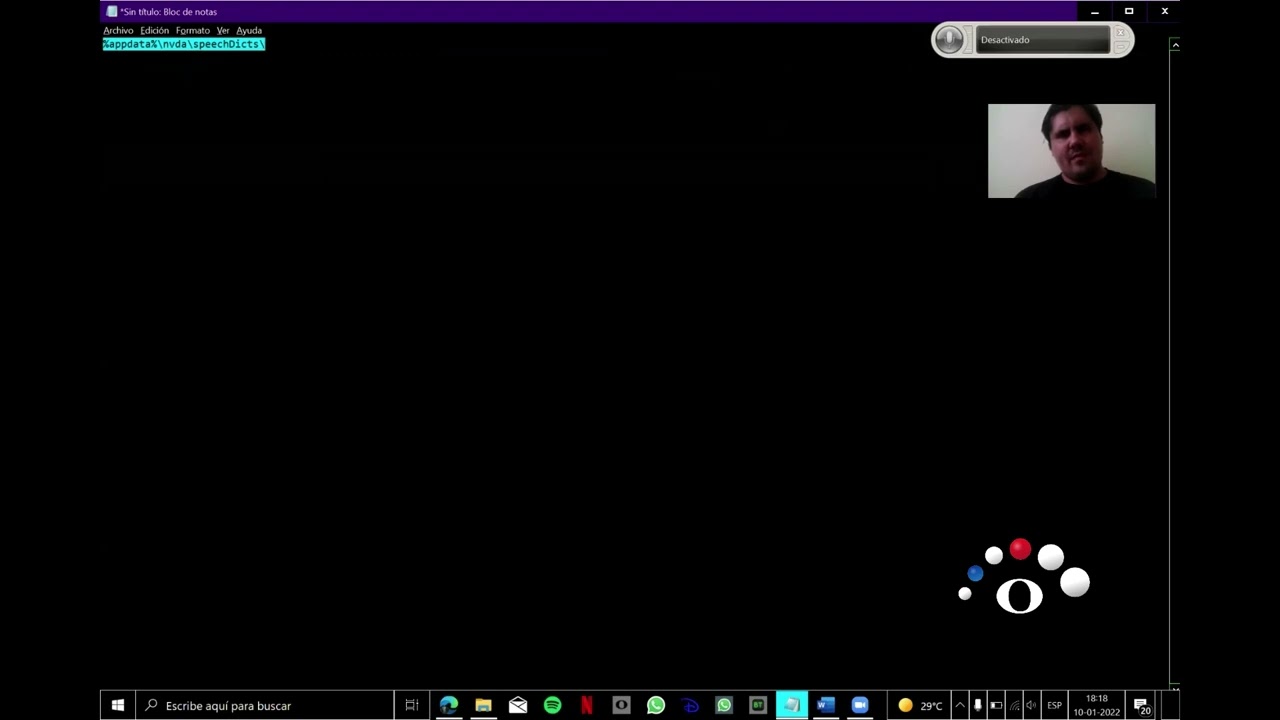Open the network tray icon

(x=1014, y=705)
